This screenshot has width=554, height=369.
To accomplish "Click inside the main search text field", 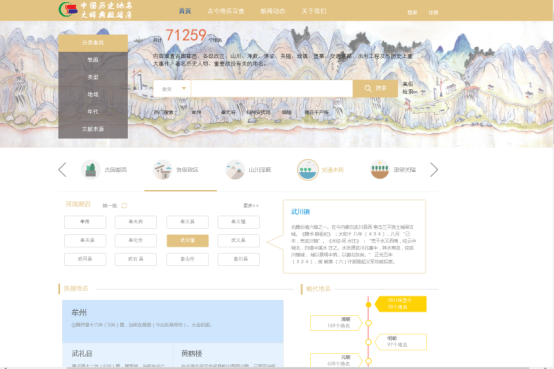I will pos(272,89).
